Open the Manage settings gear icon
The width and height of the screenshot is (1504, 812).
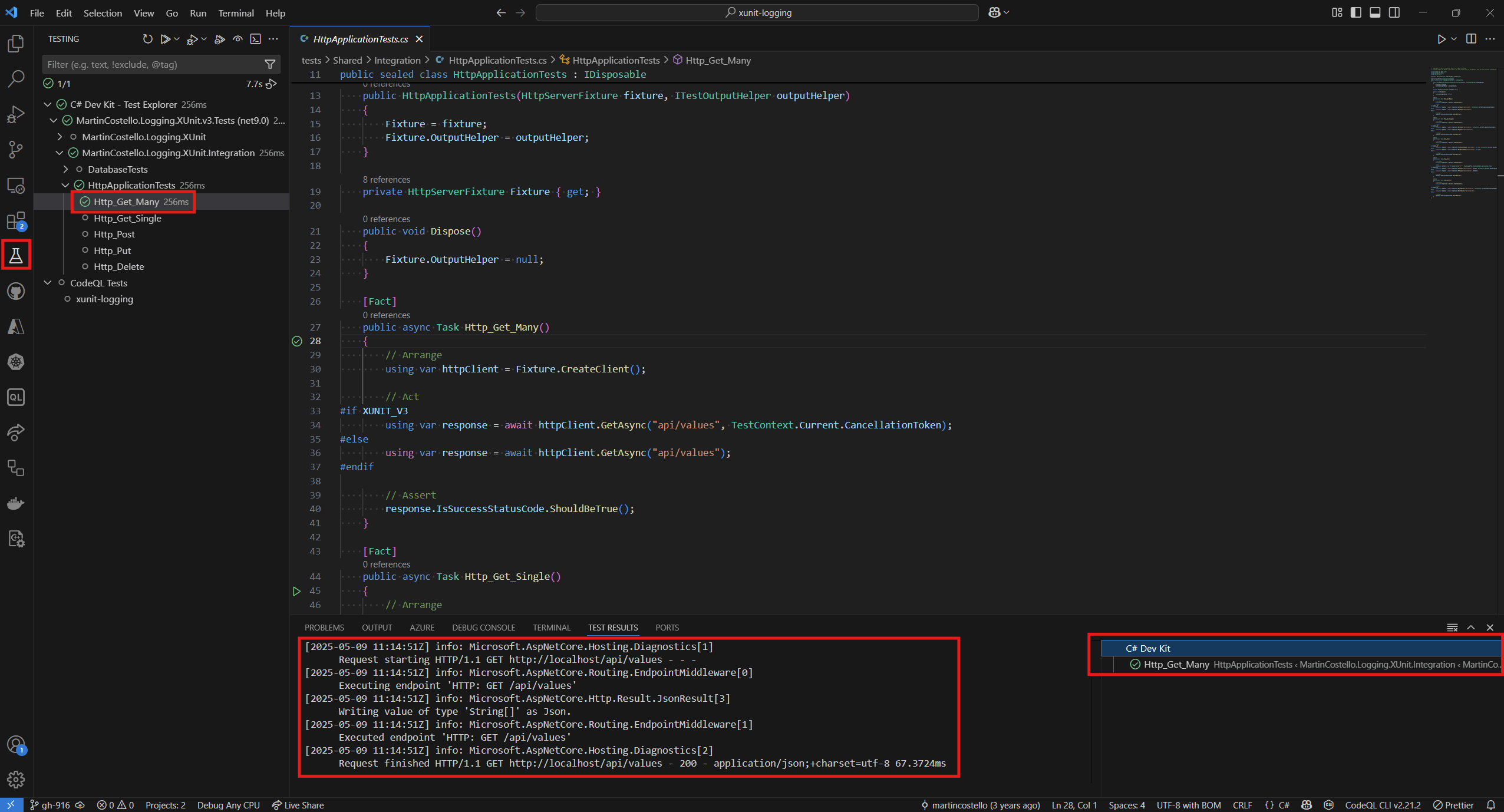[x=16, y=780]
